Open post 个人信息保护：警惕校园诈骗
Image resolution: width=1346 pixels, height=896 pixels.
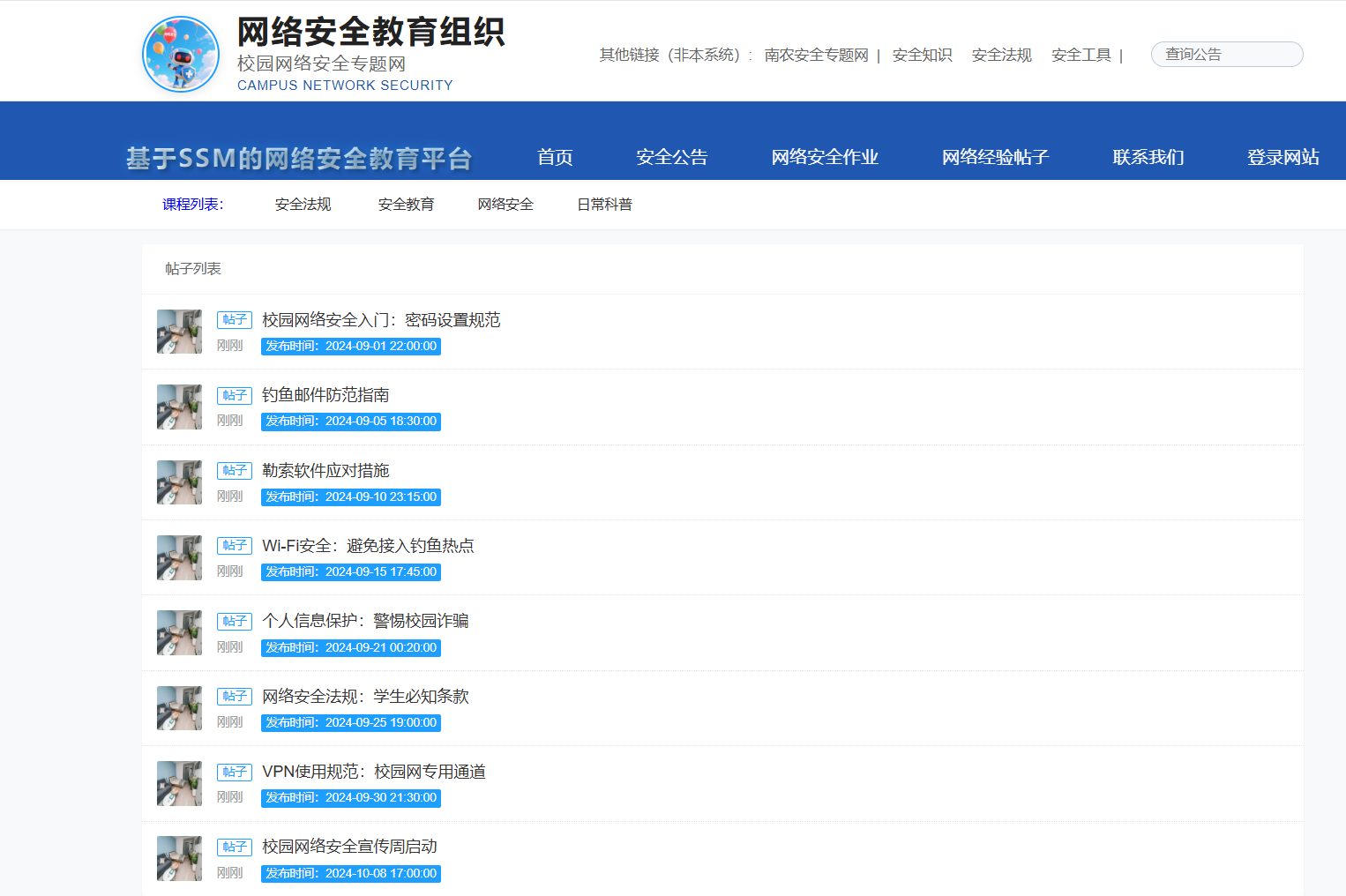[x=365, y=621]
